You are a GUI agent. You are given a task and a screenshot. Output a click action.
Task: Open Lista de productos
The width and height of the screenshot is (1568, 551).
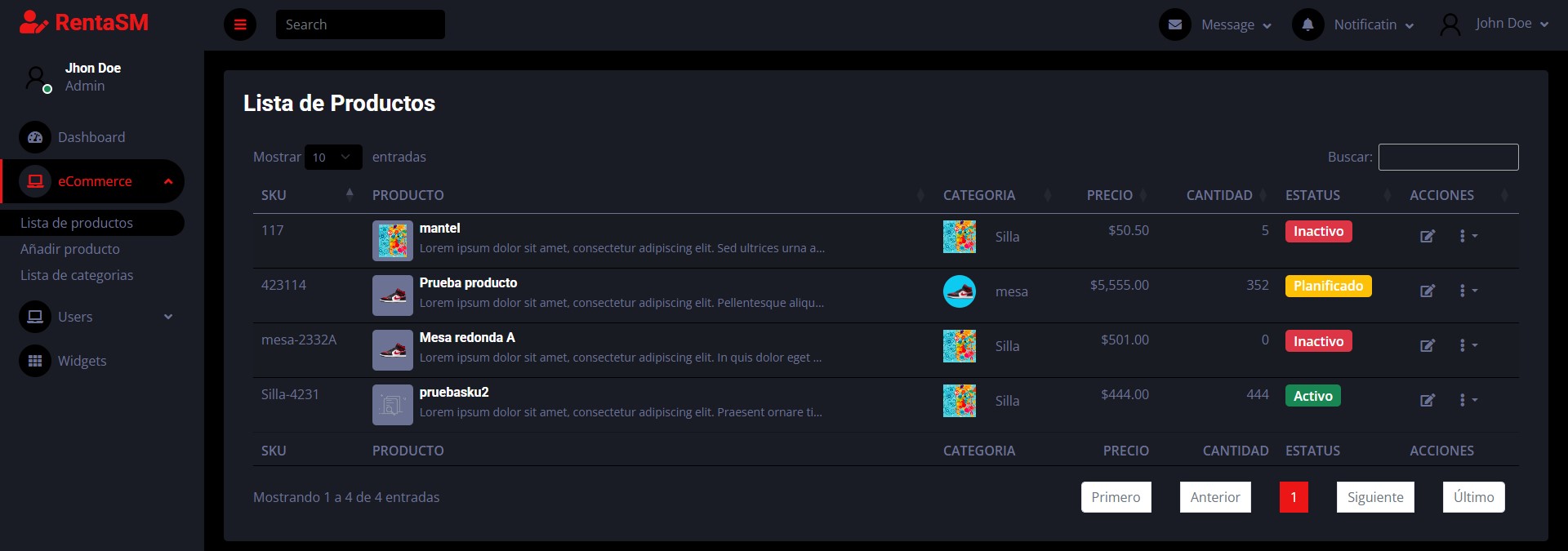click(92, 223)
